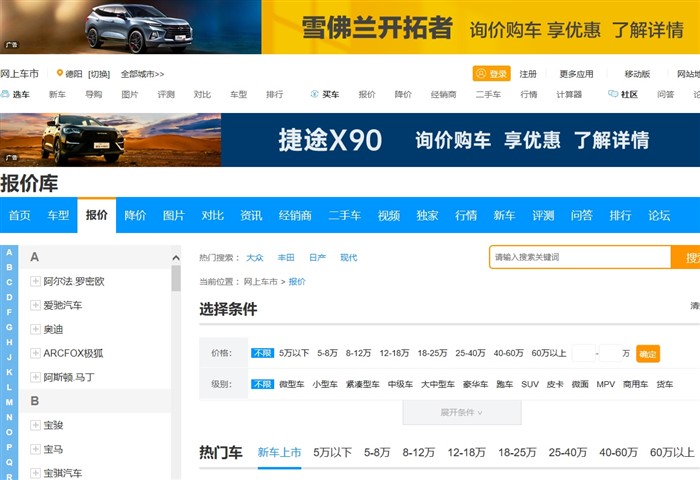
Task: Click the orange 登录 button
Action: click(x=492, y=74)
